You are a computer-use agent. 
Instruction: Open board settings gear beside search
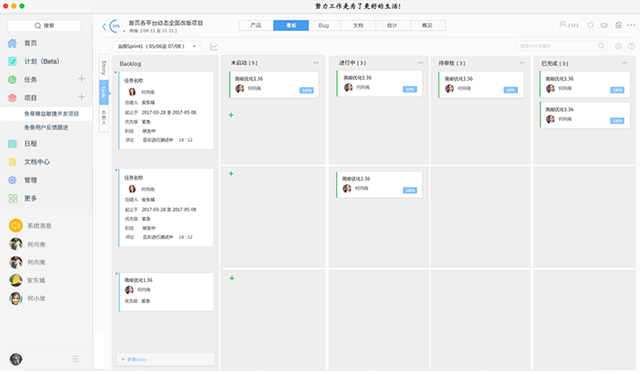[x=618, y=46]
